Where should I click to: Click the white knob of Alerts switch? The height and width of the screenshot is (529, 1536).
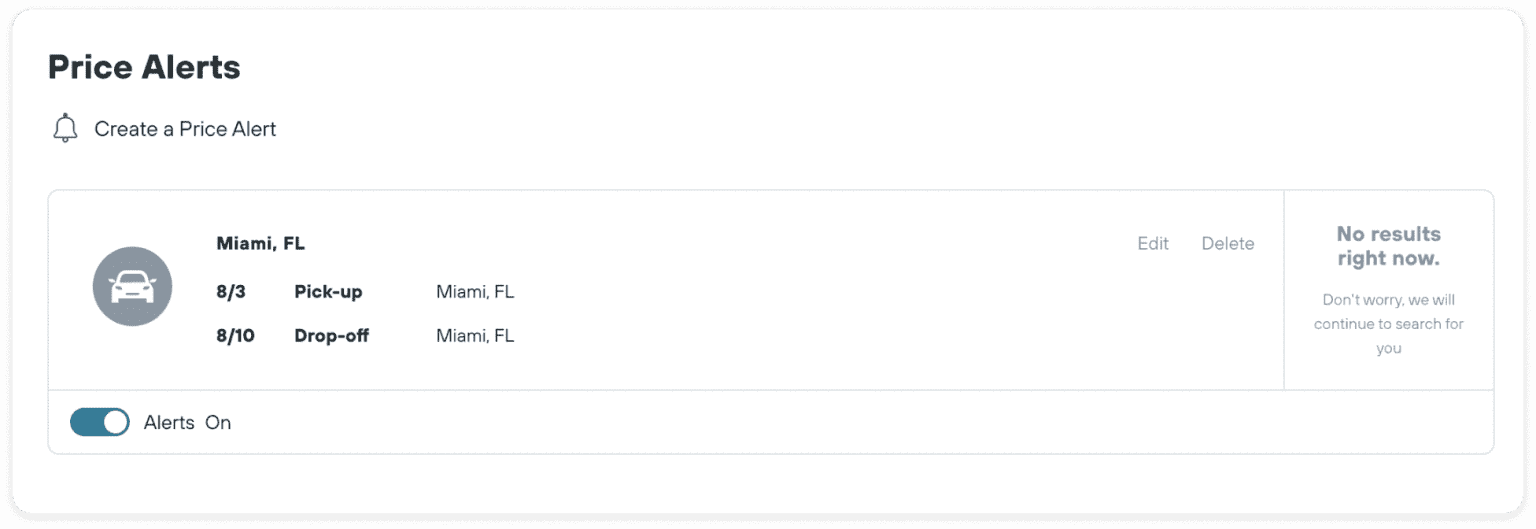[x=116, y=422]
